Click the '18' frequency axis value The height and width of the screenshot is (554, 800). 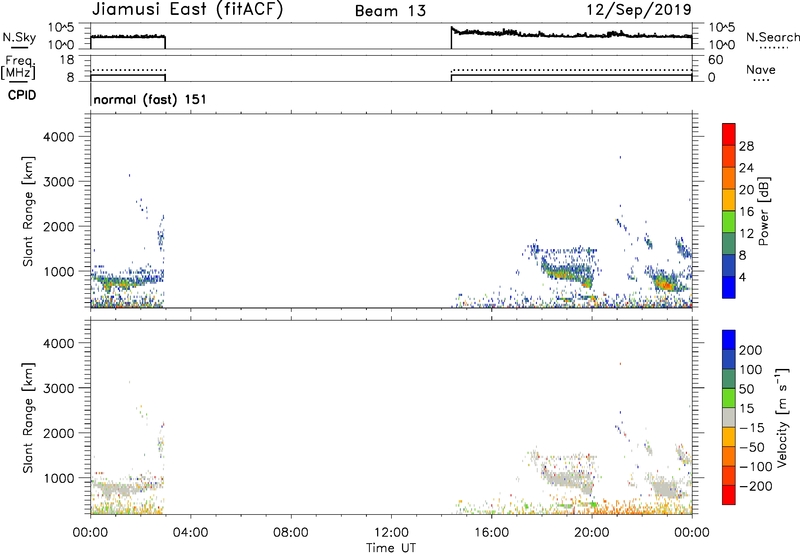point(67,60)
